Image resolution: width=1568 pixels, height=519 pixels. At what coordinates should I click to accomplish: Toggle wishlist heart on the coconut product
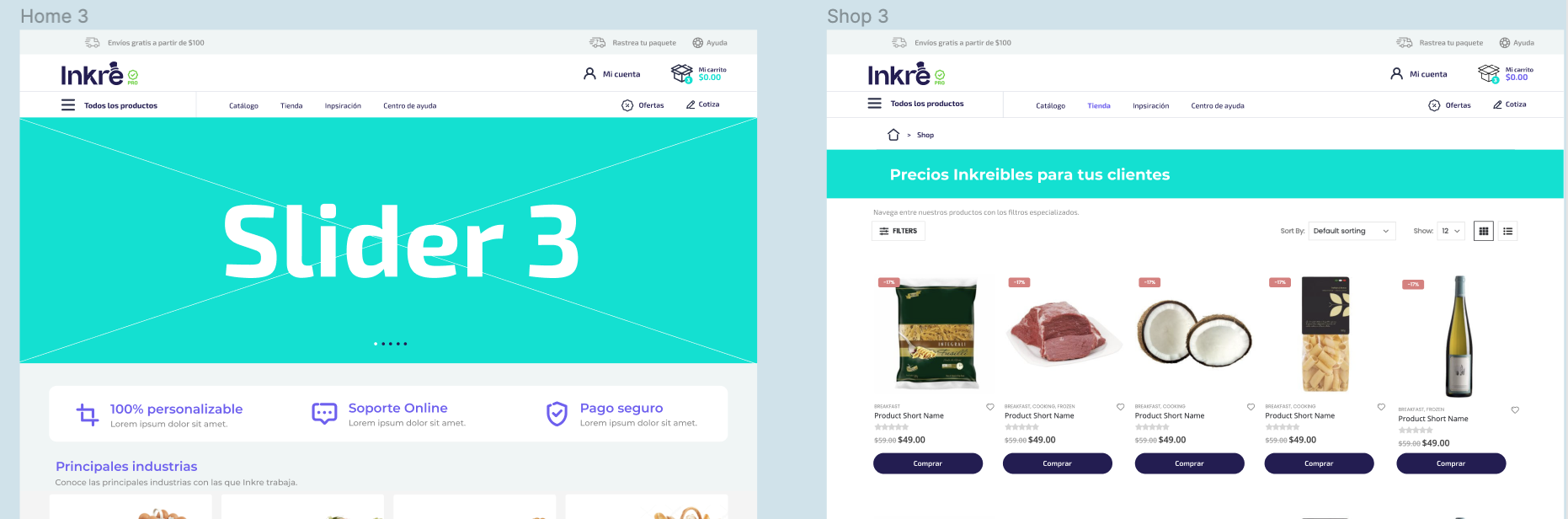pyautogui.click(x=1251, y=407)
